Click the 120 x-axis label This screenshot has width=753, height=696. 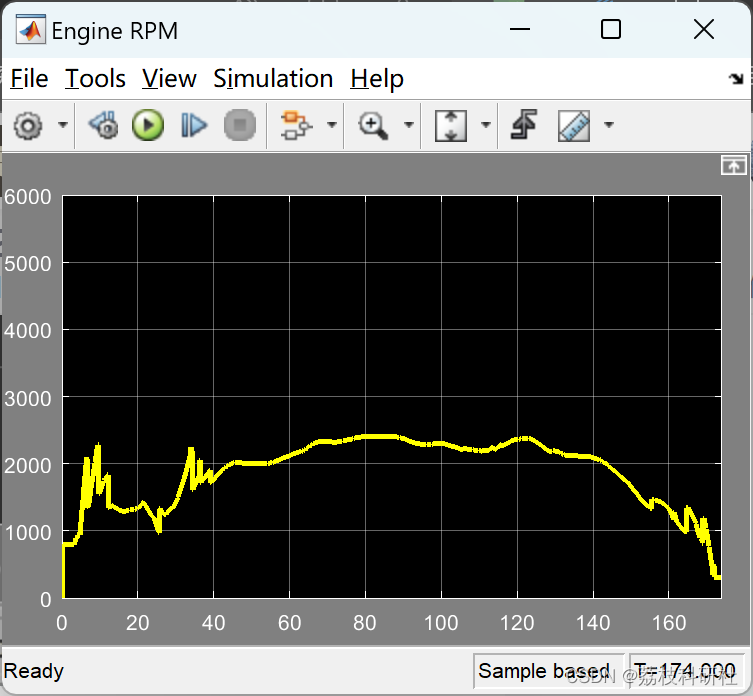(517, 623)
